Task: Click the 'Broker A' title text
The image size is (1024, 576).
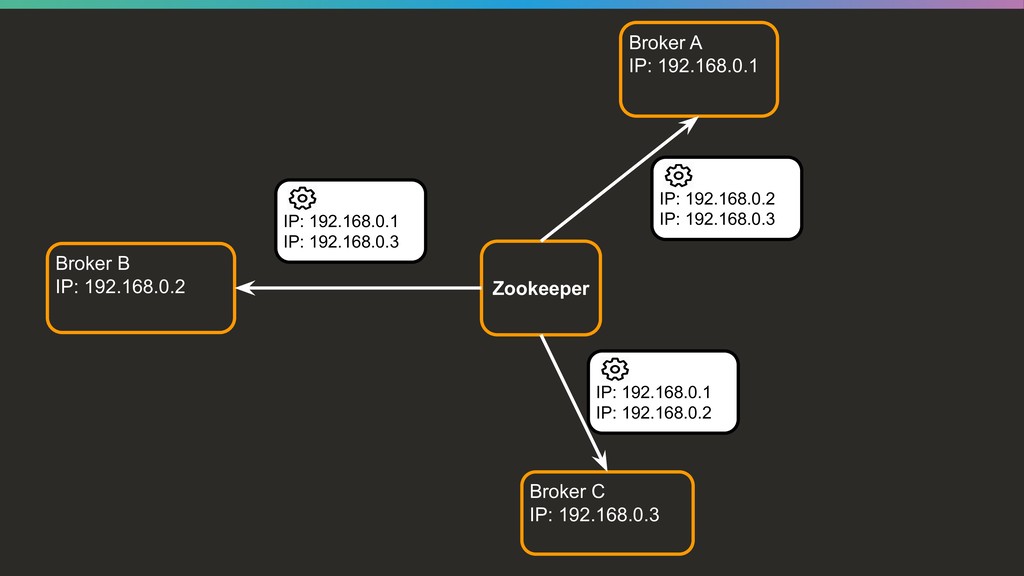Action: tap(665, 43)
